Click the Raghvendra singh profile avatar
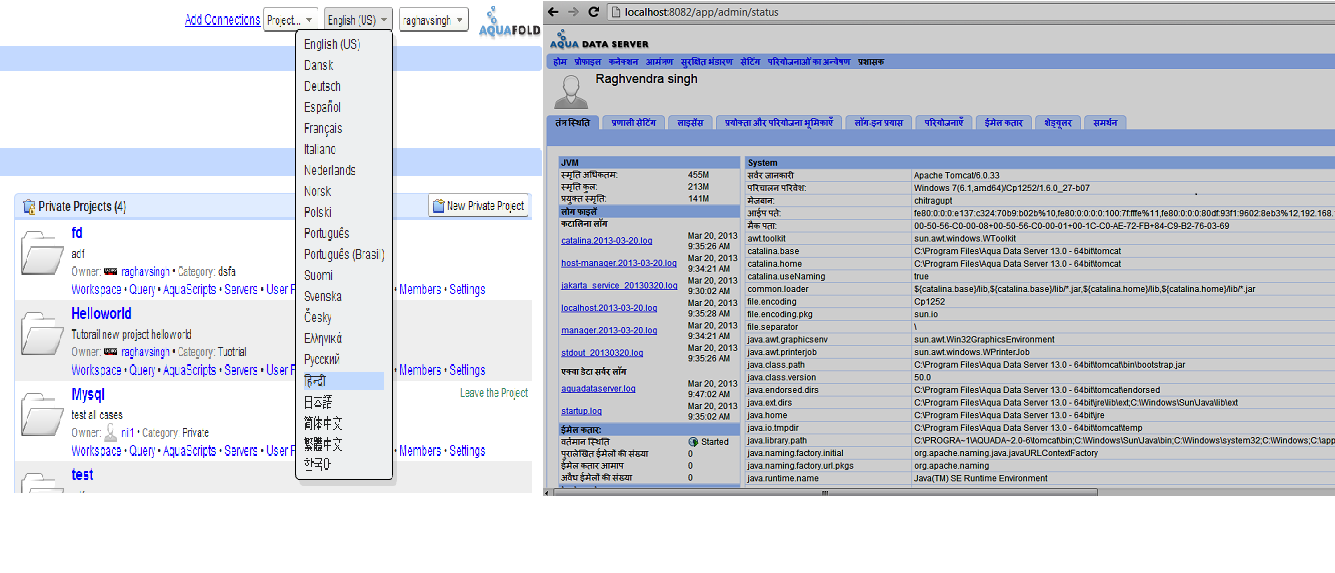1335x573 pixels. (x=569, y=91)
